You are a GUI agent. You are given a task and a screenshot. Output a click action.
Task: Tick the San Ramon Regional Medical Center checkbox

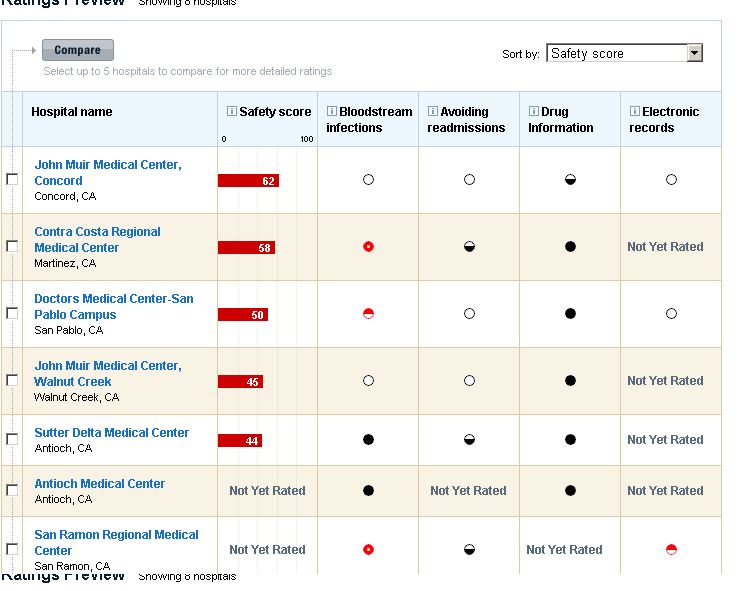pos(12,549)
